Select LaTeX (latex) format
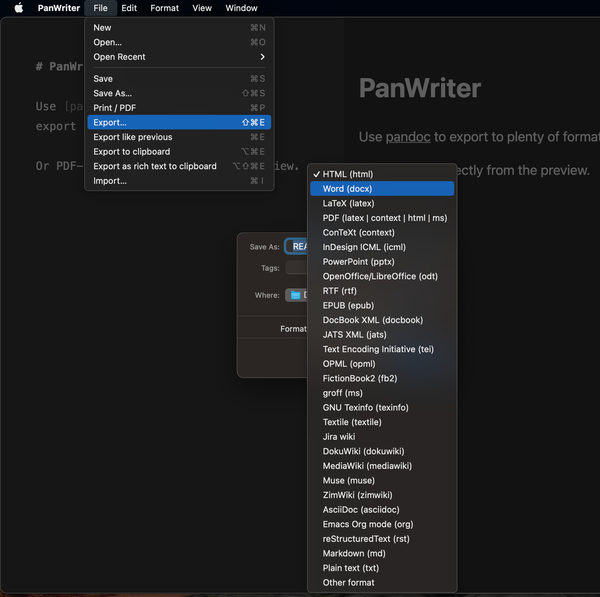The width and height of the screenshot is (600, 597). click(382, 203)
